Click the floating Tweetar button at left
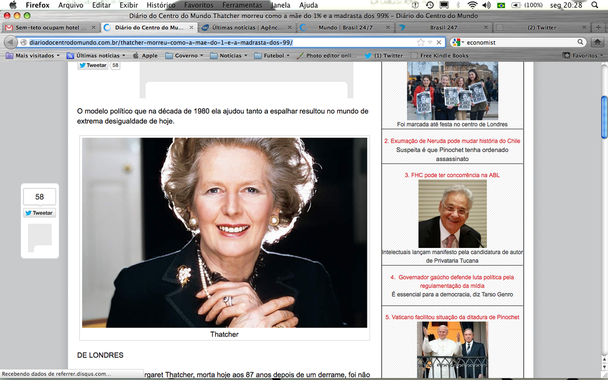The width and height of the screenshot is (608, 380). click(39, 213)
